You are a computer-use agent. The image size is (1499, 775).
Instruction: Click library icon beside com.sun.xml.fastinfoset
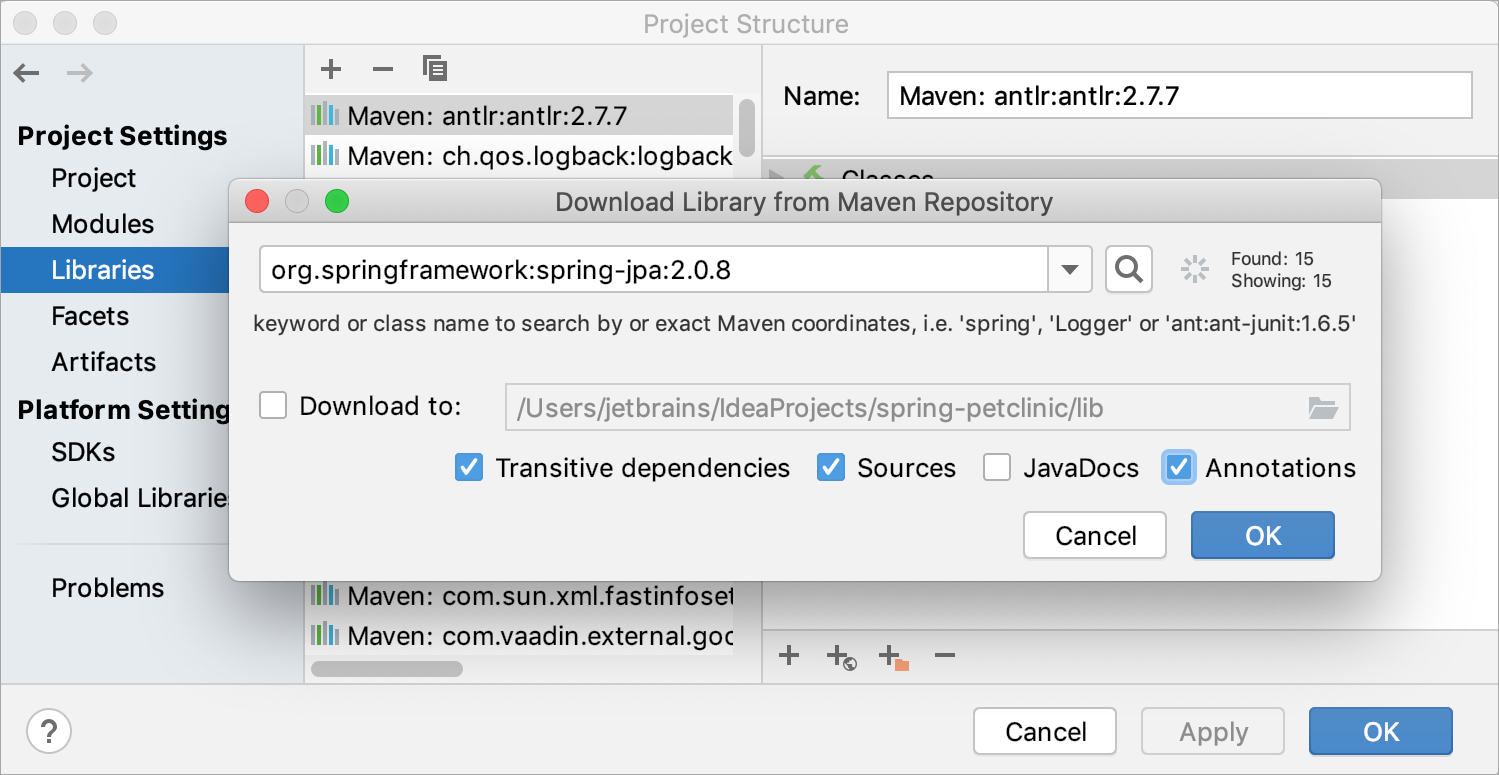[324, 596]
